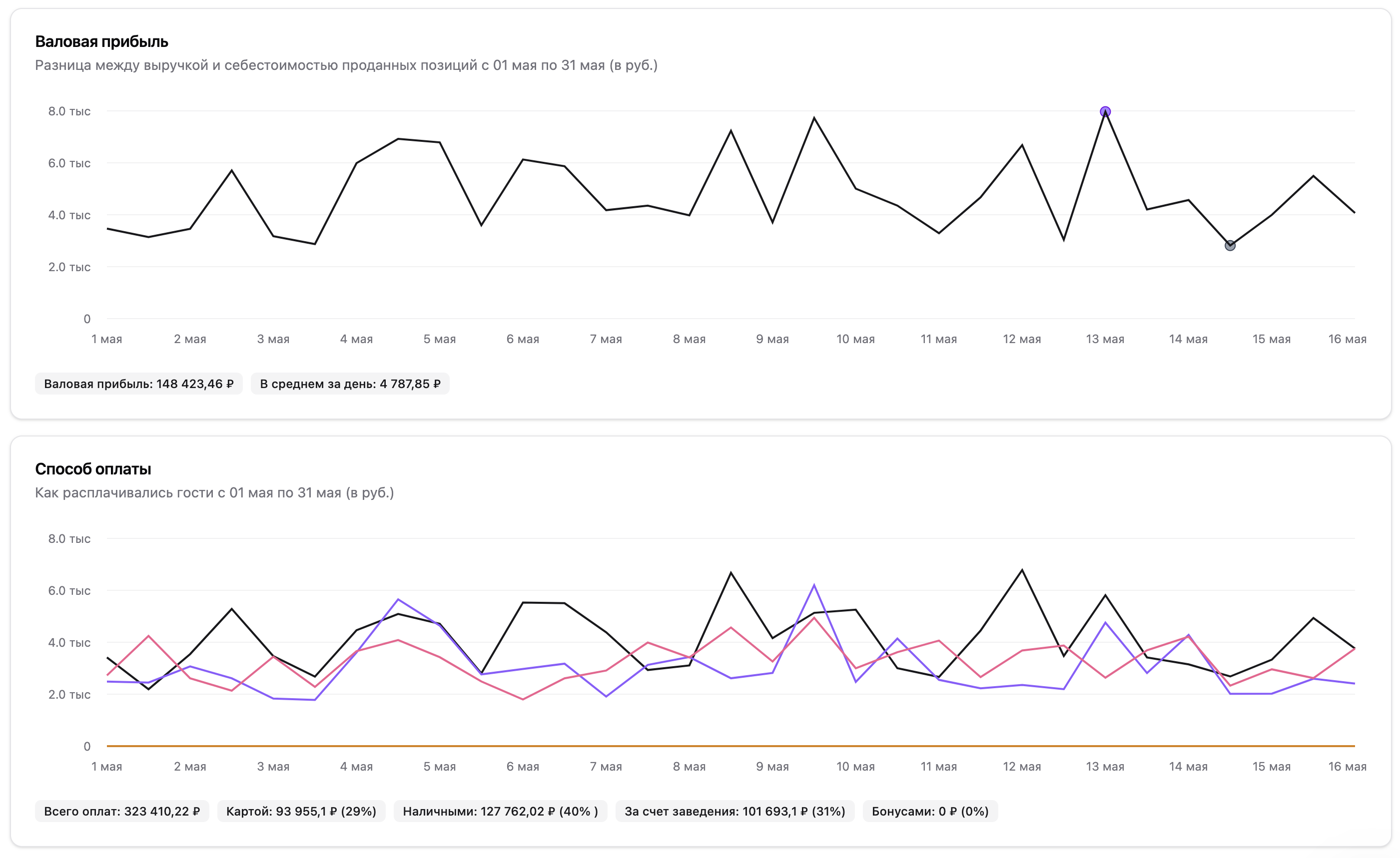Click the Валовая прибыль total badge
The image size is (1400, 858).
(x=138, y=384)
